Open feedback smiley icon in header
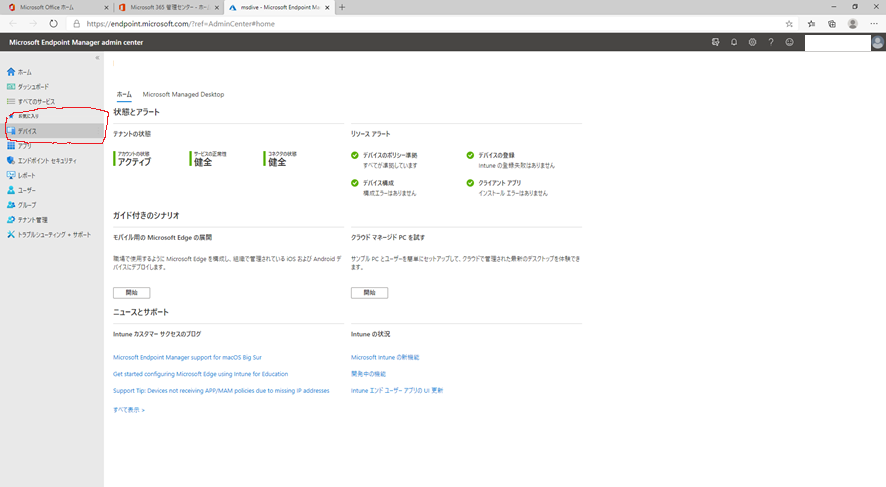The width and height of the screenshot is (886, 487). click(789, 42)
